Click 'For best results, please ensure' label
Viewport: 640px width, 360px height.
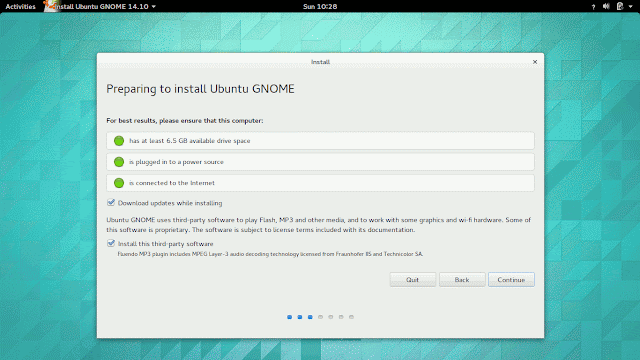coord(184,121)
